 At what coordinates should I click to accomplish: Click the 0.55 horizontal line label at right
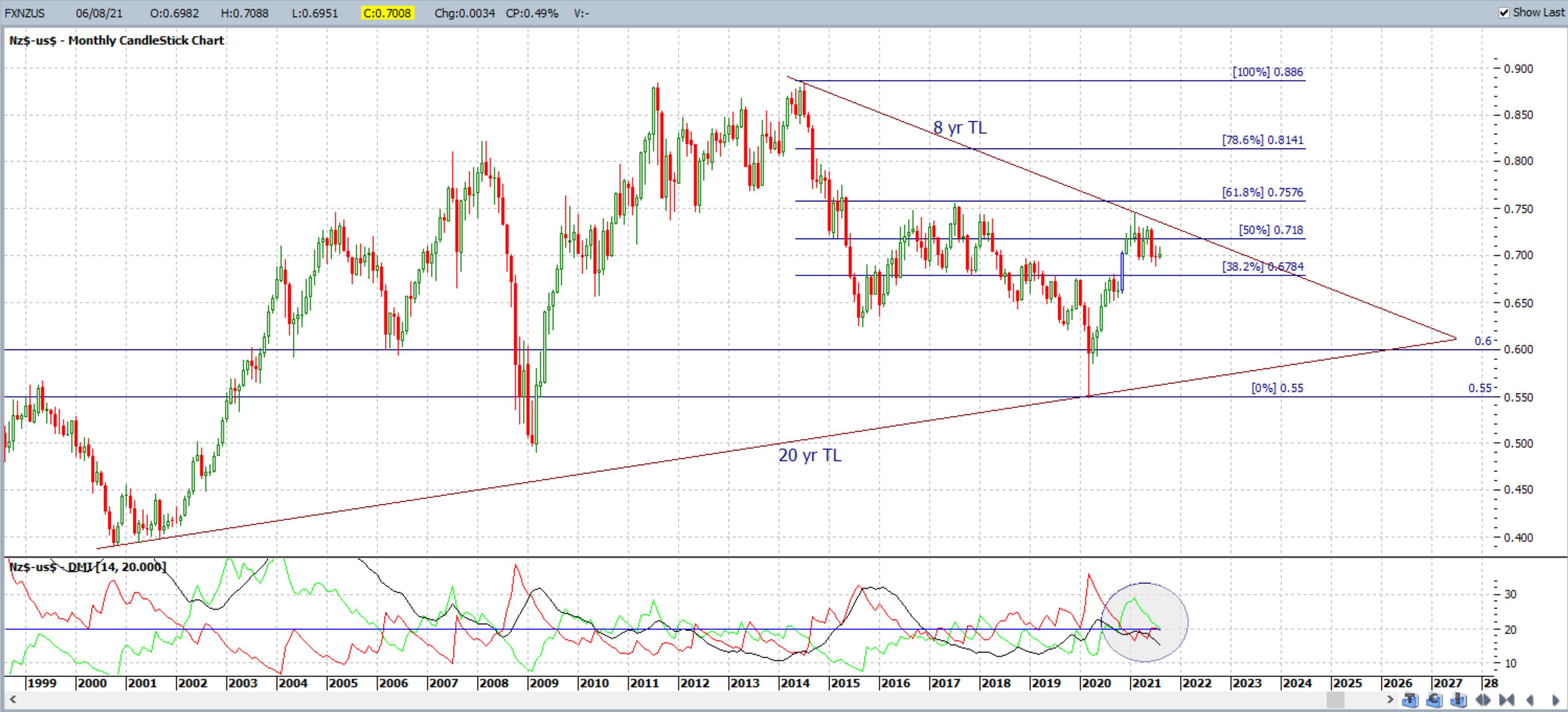[1480, 388]
